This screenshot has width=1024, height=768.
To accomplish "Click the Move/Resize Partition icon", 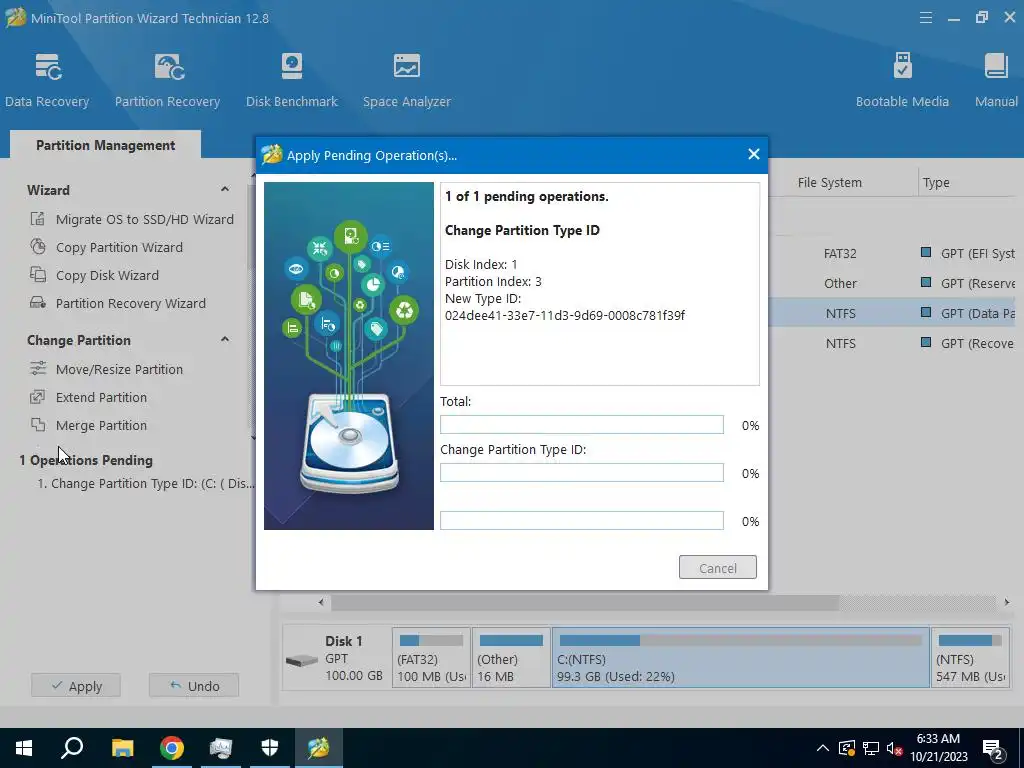I will [x=38, y=369].
